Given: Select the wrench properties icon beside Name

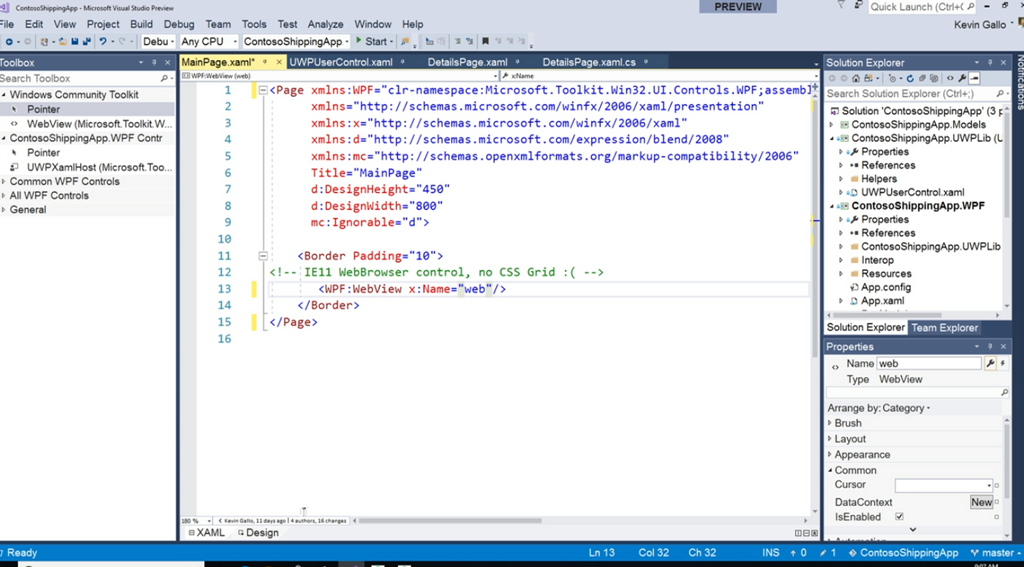Looking at the screenshot, I should tap(990, 364).
